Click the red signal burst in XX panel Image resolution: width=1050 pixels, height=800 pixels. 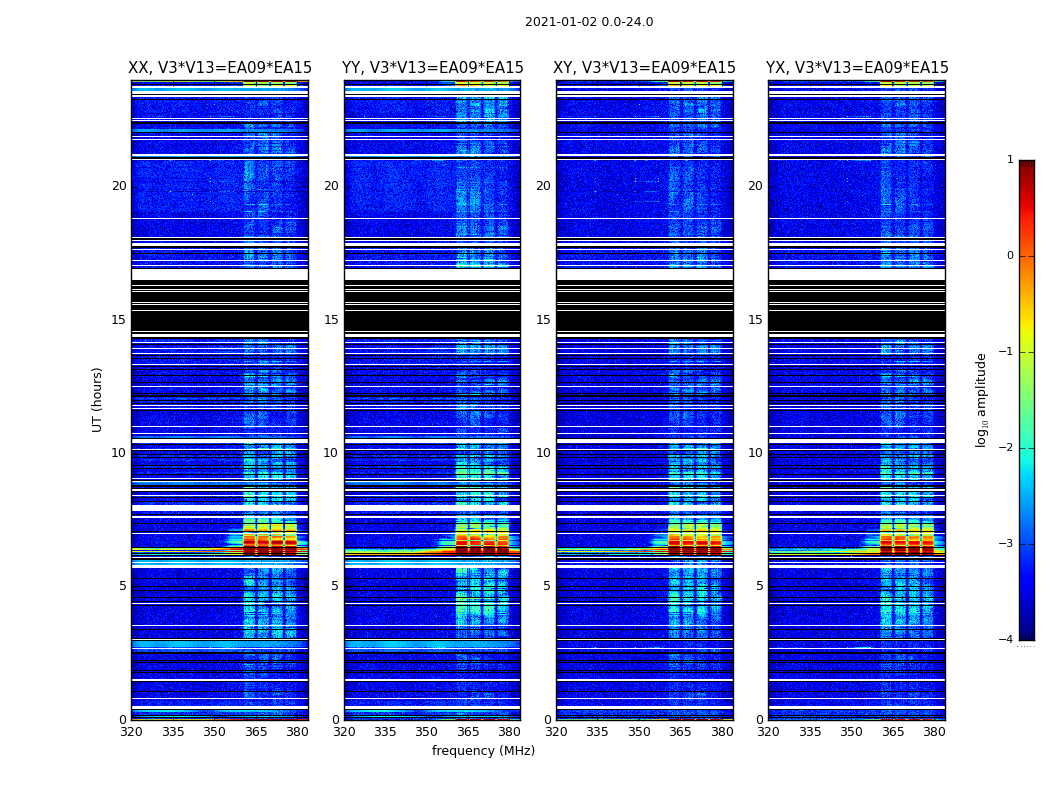coord(270,548)
